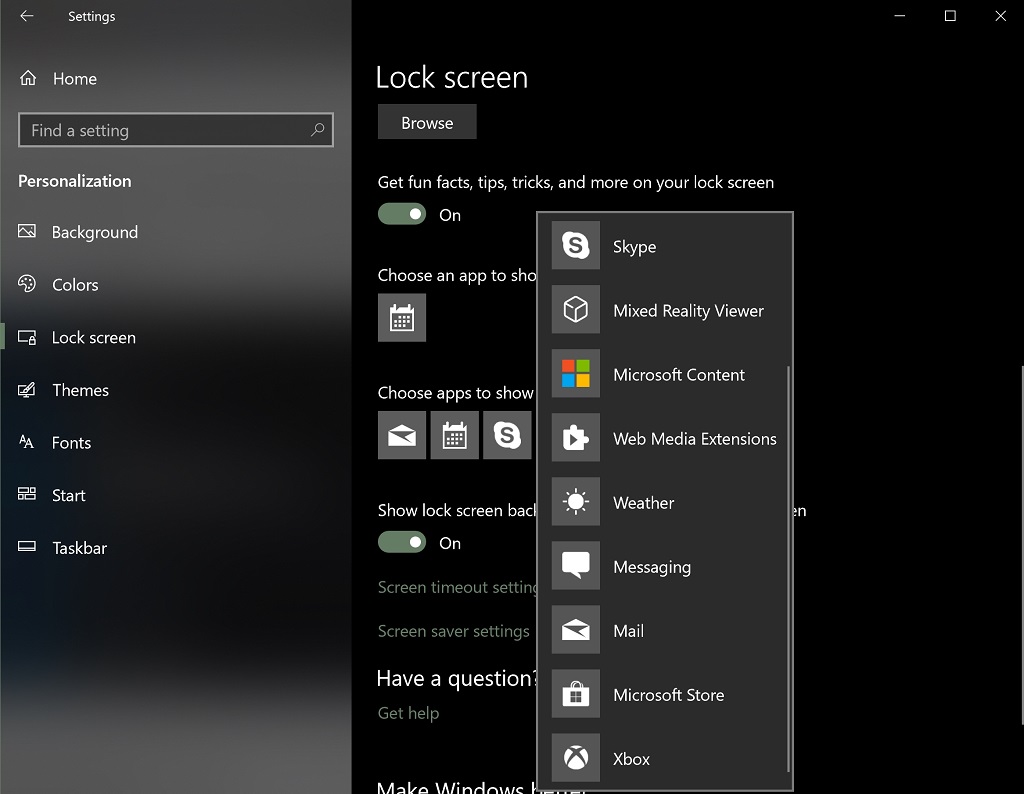
Task: Open the Fonts settings page
Action: (x=176, y=442)
